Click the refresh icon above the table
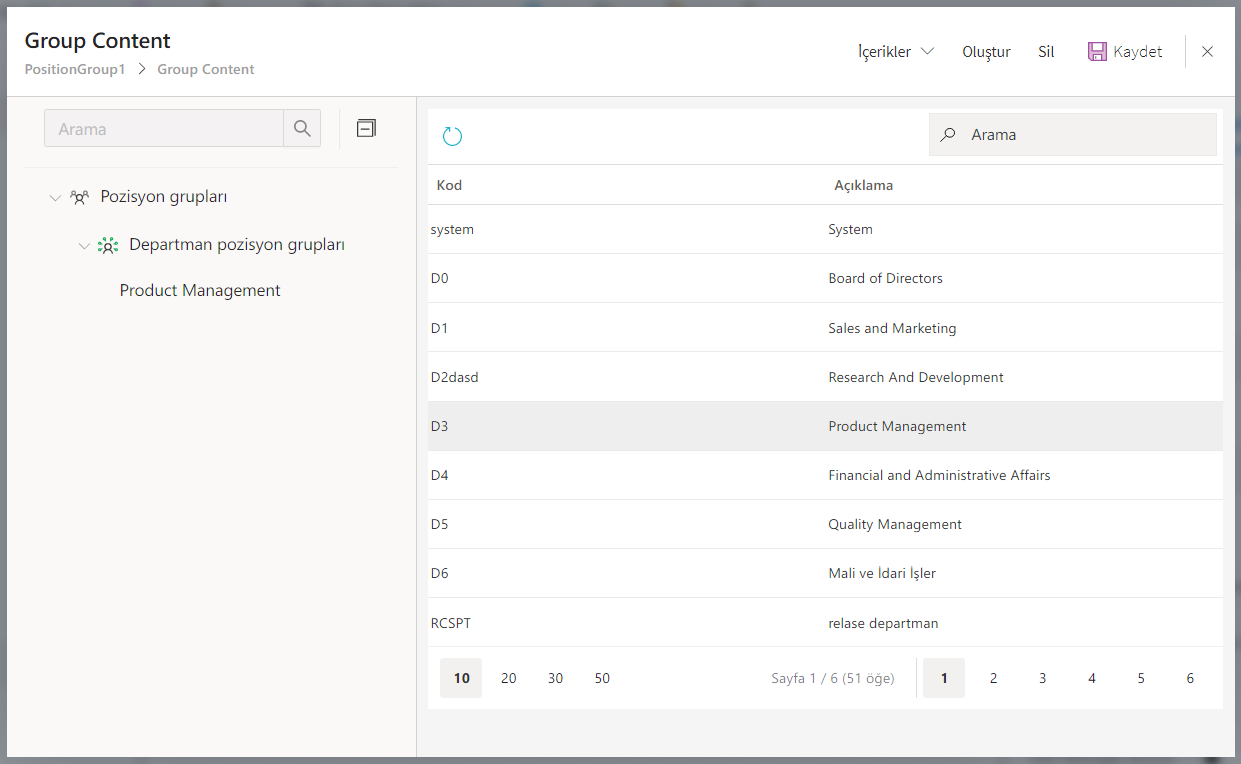 (452, 136)
